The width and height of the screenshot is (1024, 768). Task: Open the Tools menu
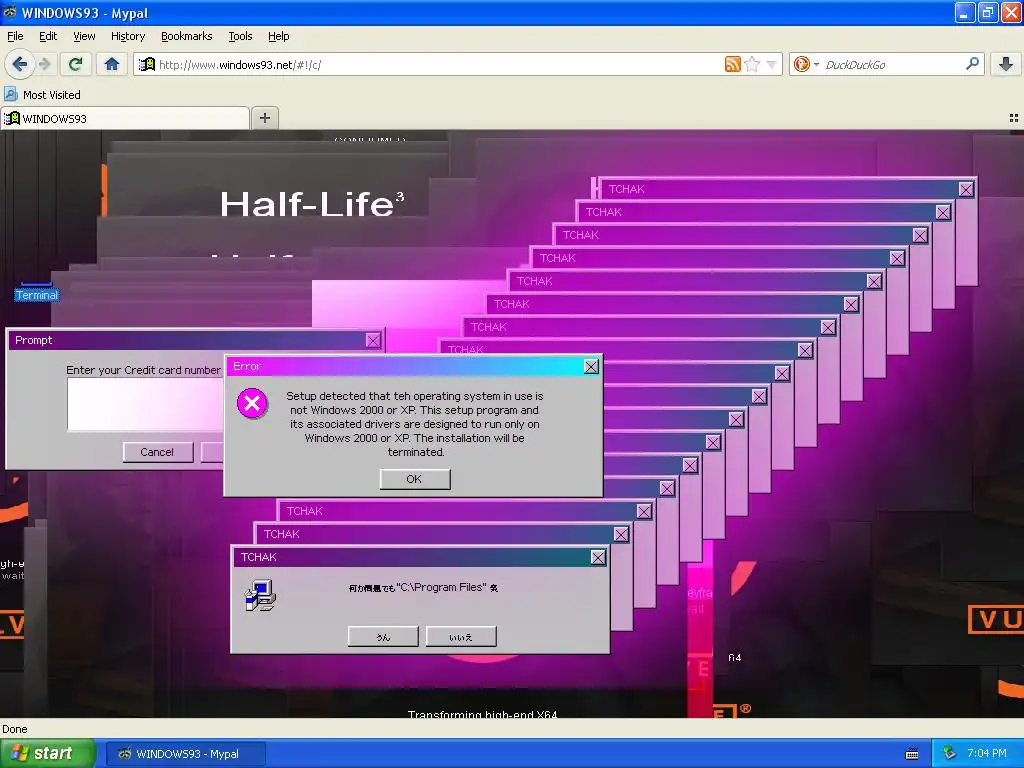click(240, 36)
